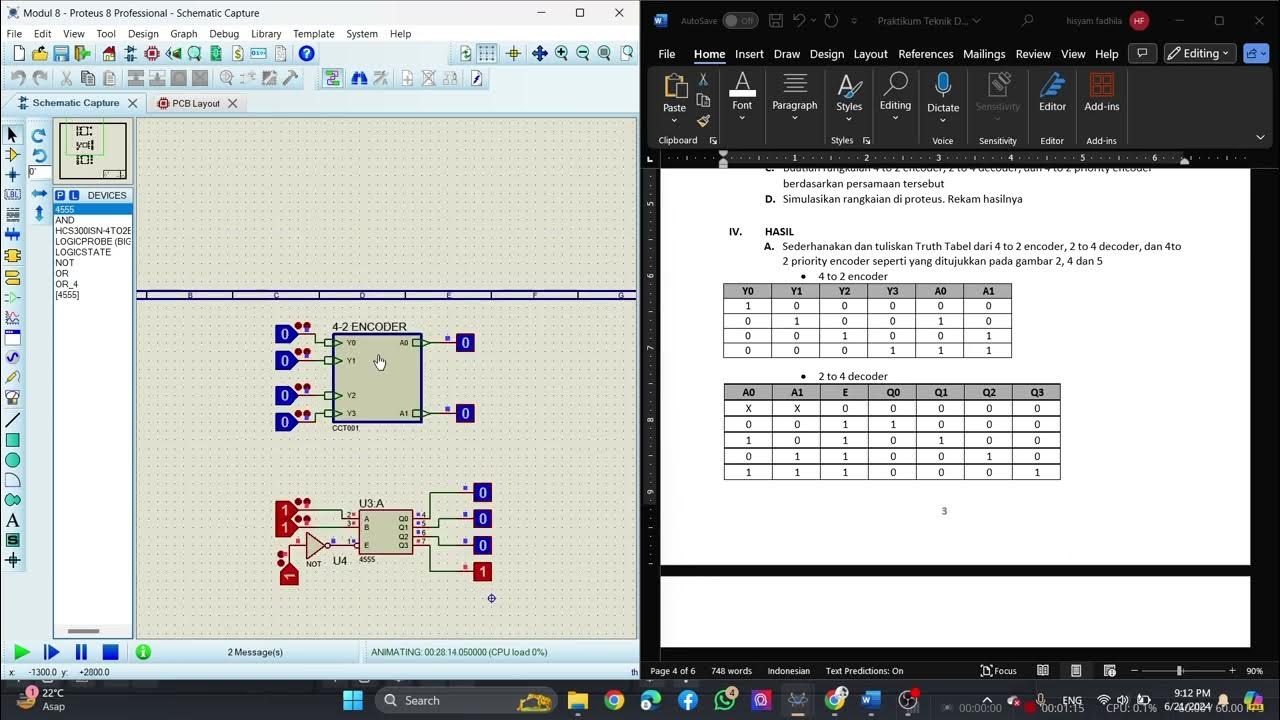The width and height of the screenshot is (1280, 720).
Task: Open the Insert tab in Word
Action: tap(749, 54)
